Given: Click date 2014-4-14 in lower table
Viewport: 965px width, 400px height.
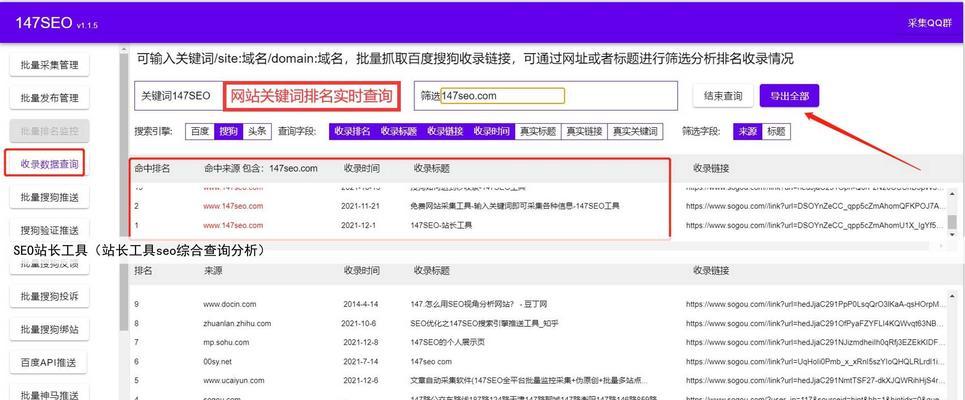Looking at the screenshot, I should click(x=361, y=304).
